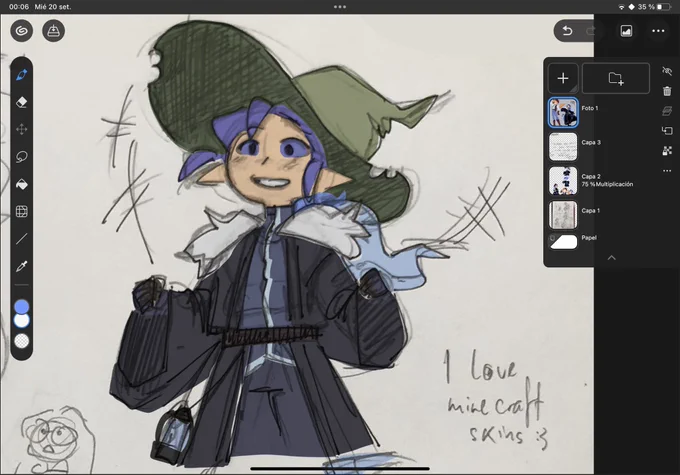Tap the Wi-Fi status icon
Screen dimensions: 680x475
[621, 7]
